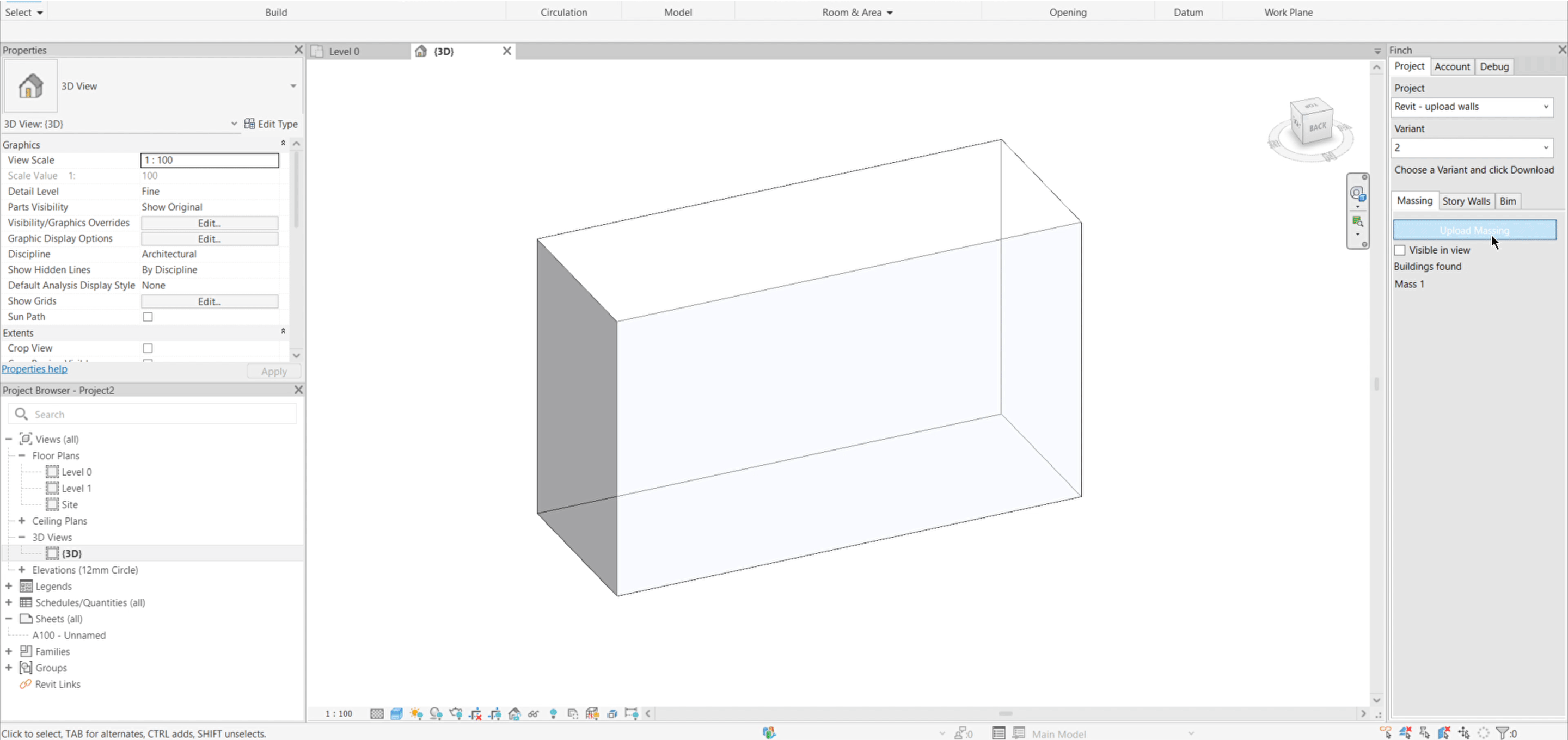Open the Properties help link
The width and height of the screenshot is (1568, 740).
(35, 369)
